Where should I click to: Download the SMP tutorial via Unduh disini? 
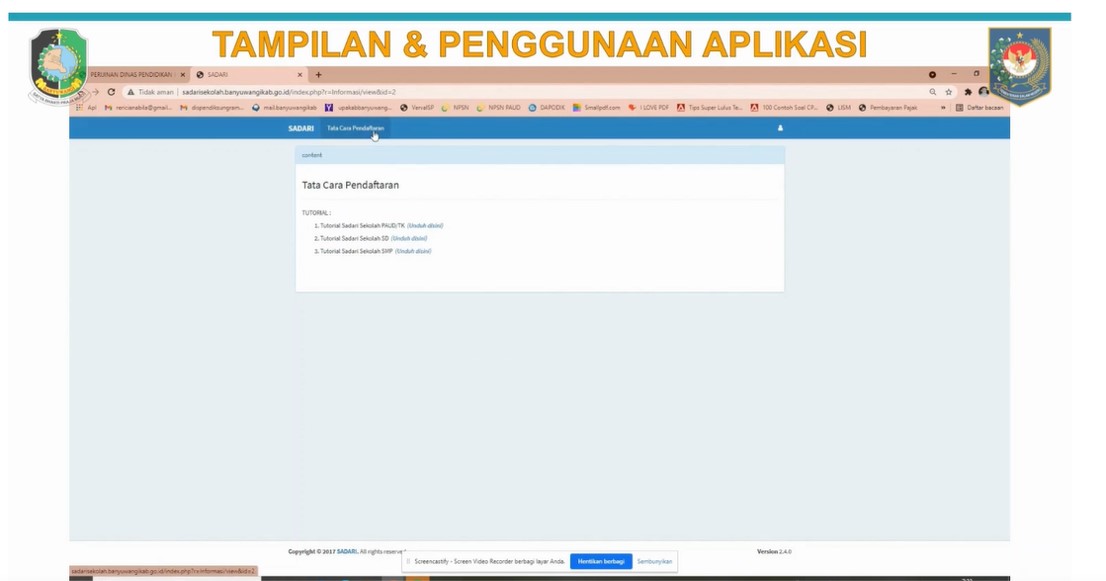pyautogui.click(x=413, y=252)
